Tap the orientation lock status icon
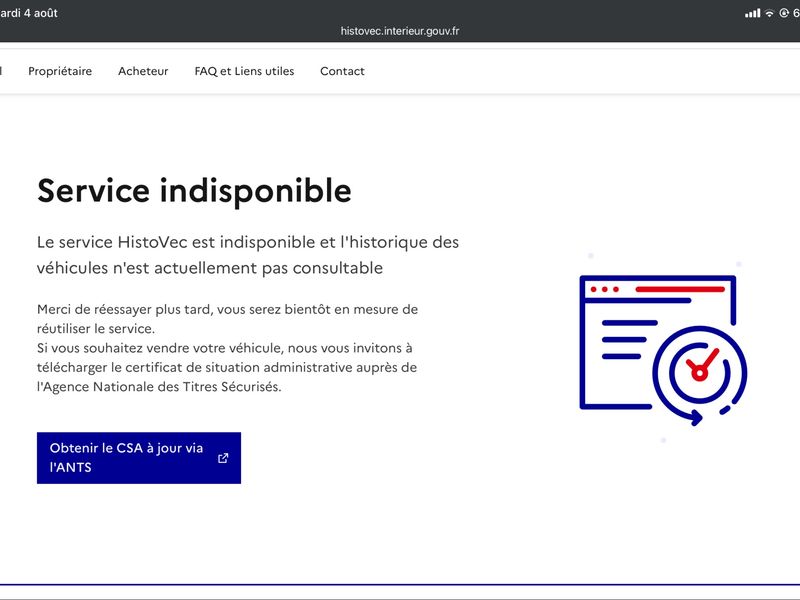The image size is (800, 600). pos(784,13)
